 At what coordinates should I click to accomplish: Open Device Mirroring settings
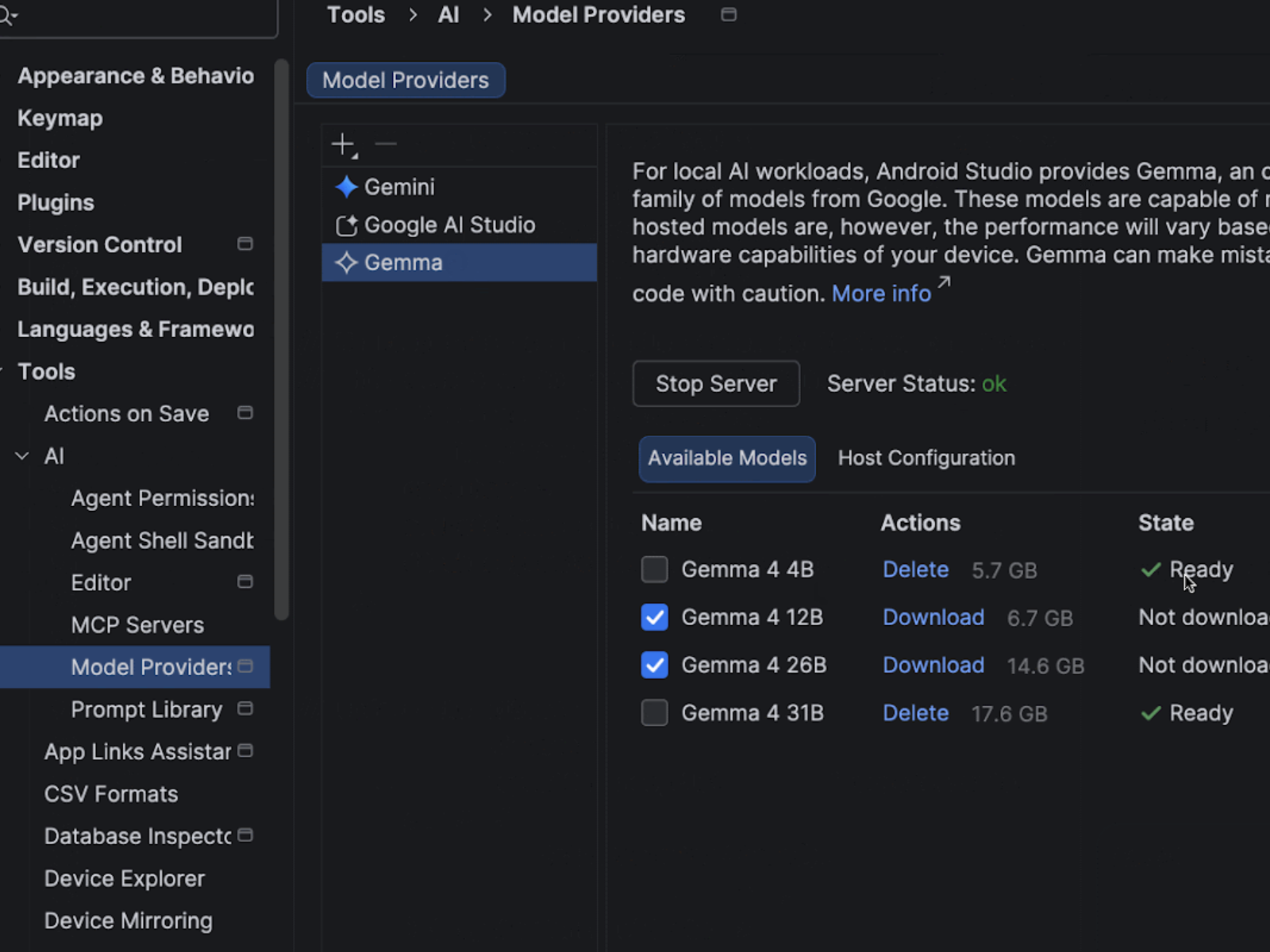tap(129, 920)
